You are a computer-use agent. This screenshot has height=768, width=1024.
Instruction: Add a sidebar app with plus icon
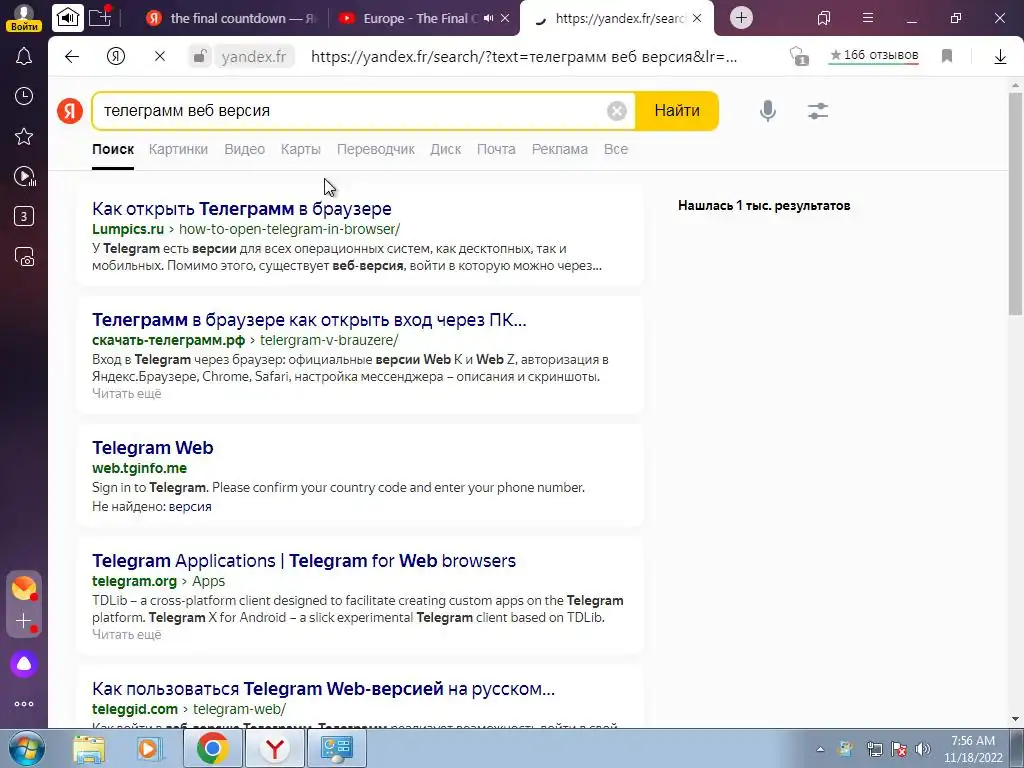tap(24, 620)
